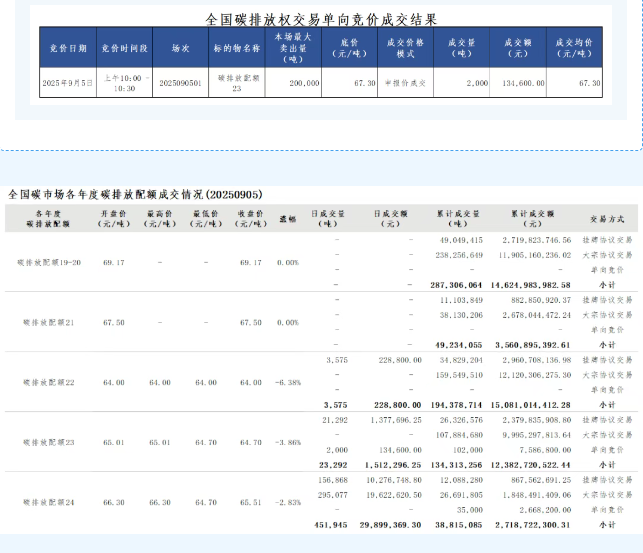Viewport: 643px width, 553px height.
Task: Click the 标的物名称 column header
Action: pyautogui.click(x=236, y=48)
